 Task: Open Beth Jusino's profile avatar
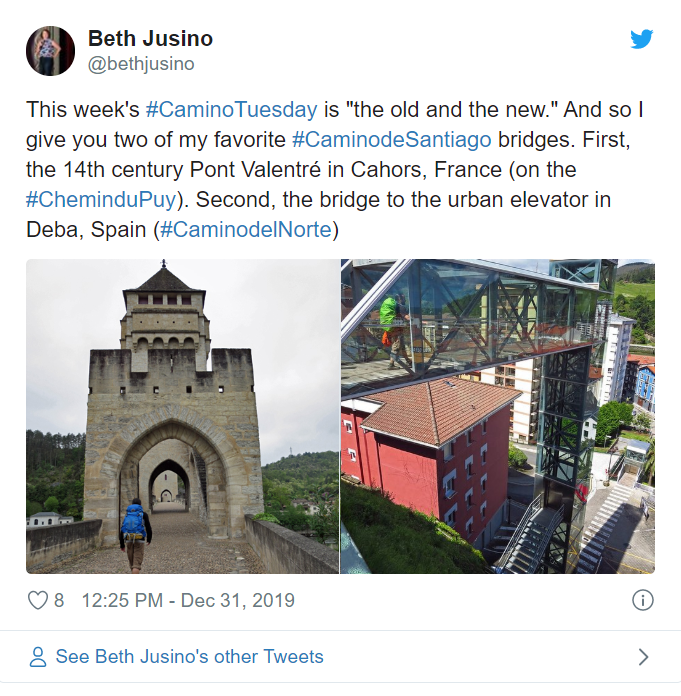pos(50,51)
